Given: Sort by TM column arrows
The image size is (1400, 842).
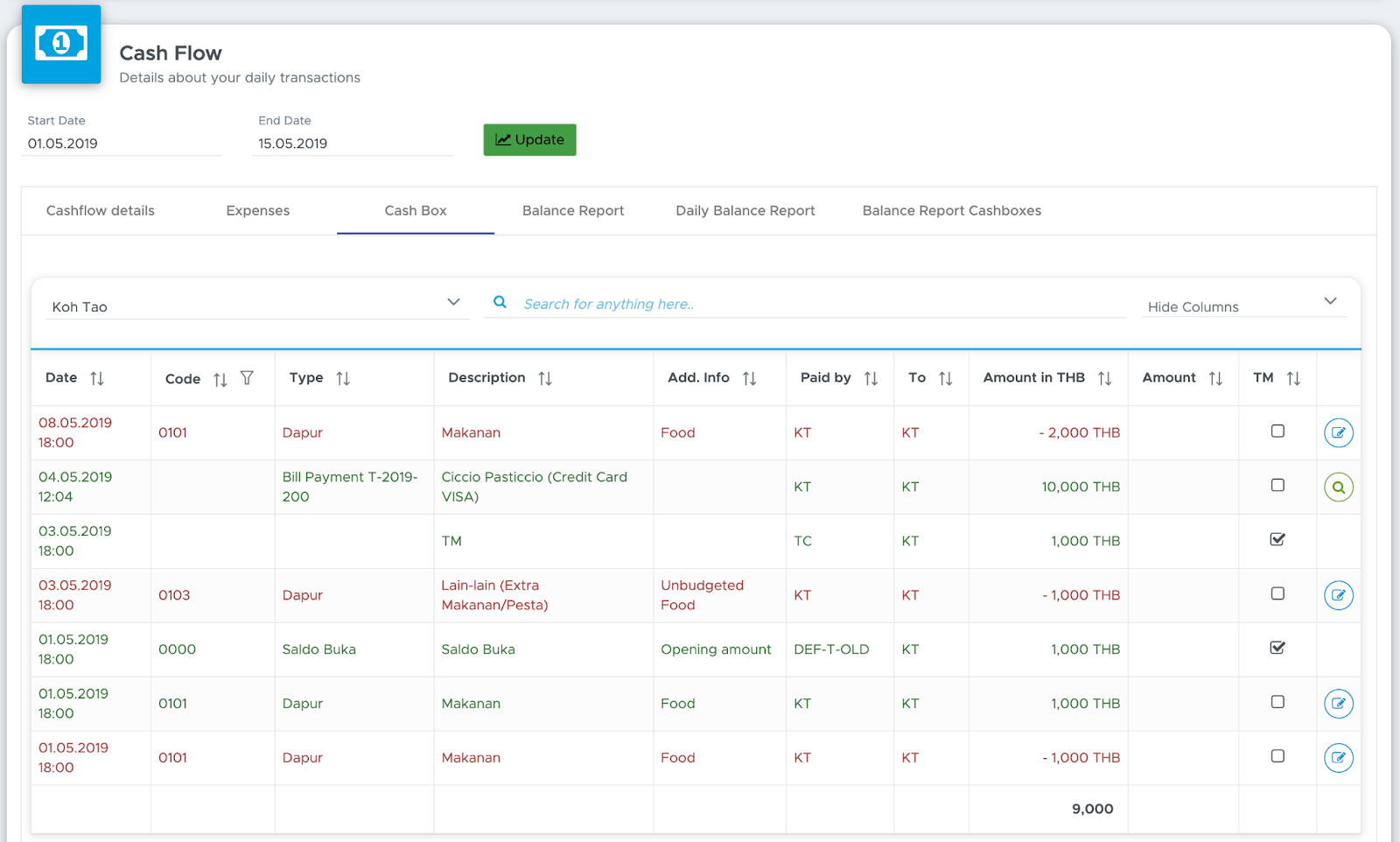Looking at the screenshot, I should (1293, 378).
